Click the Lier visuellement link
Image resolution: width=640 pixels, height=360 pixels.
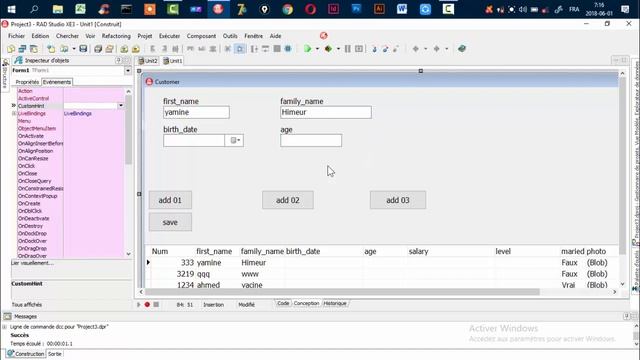coord(32,263)
